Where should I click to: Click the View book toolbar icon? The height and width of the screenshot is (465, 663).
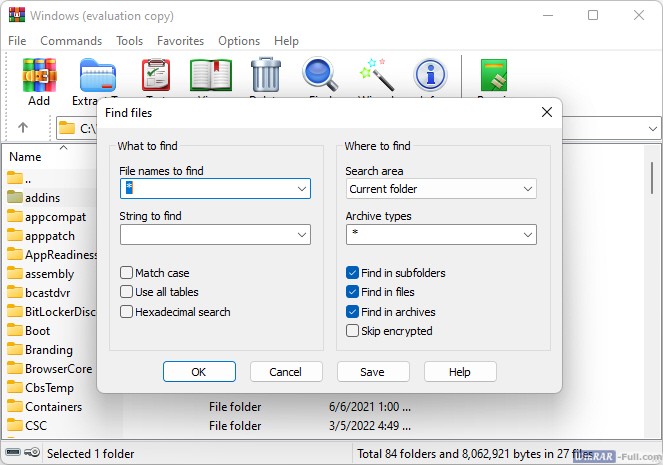pos(211,76)
